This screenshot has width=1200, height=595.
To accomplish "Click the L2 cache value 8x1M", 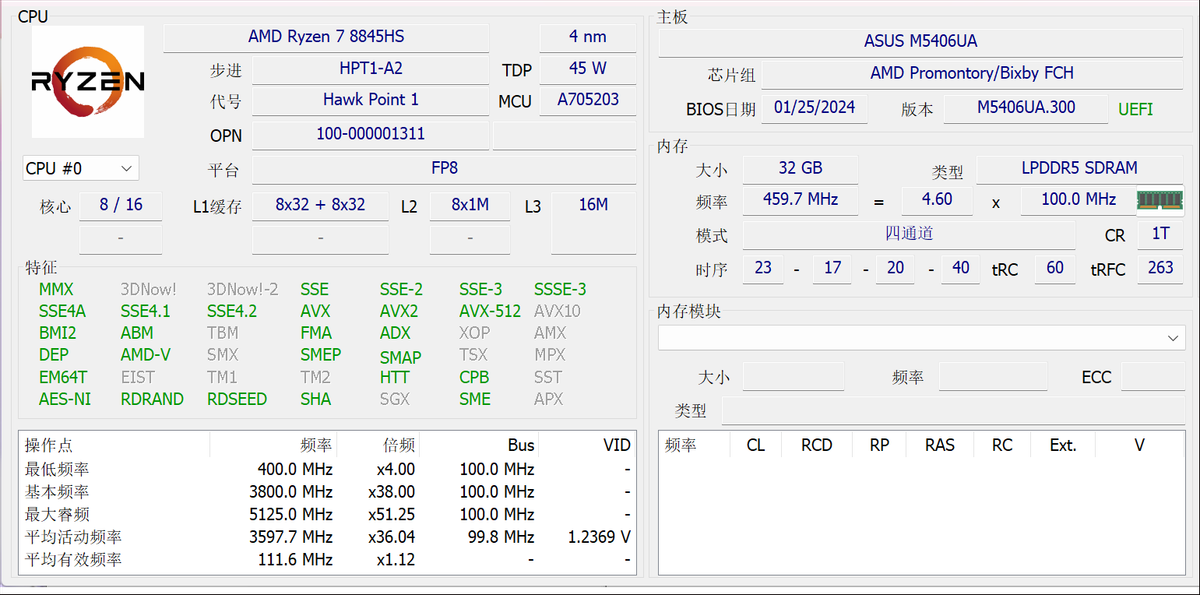I will (470, 205).
